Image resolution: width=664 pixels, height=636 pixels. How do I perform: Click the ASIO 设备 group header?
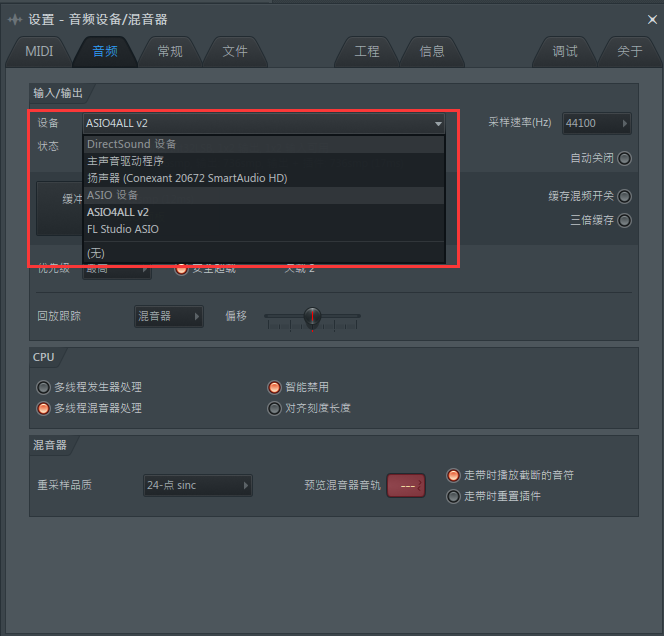point(265,195)
